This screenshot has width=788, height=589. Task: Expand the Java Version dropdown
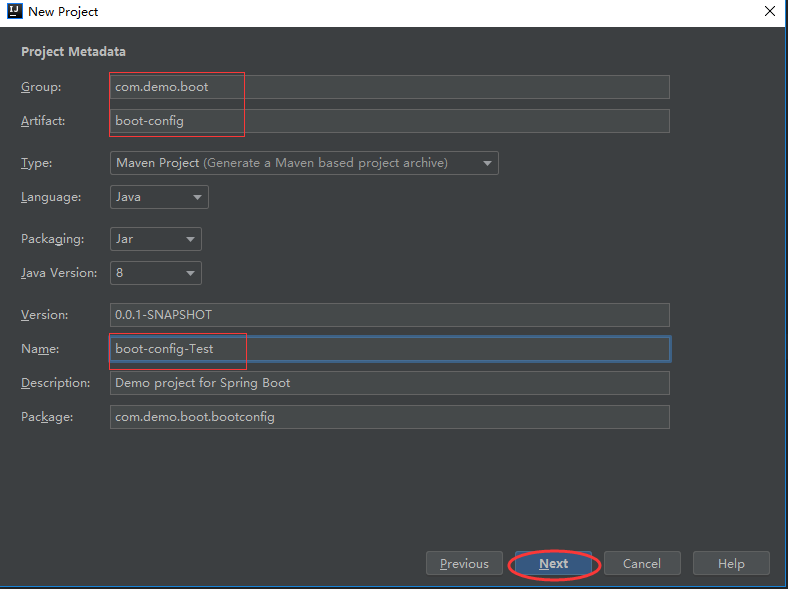click(155, 273)
